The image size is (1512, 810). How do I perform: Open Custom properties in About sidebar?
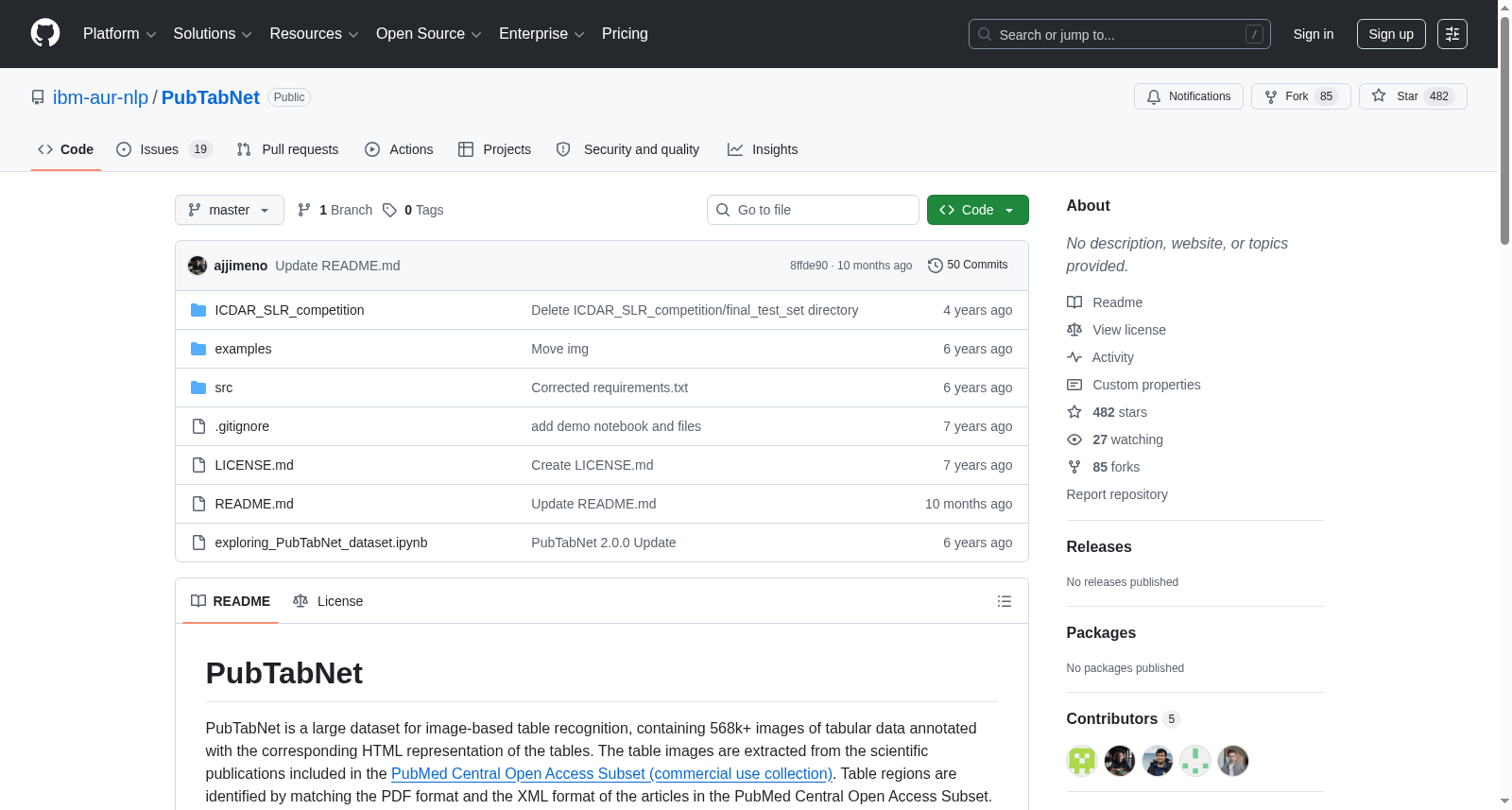1134,385
